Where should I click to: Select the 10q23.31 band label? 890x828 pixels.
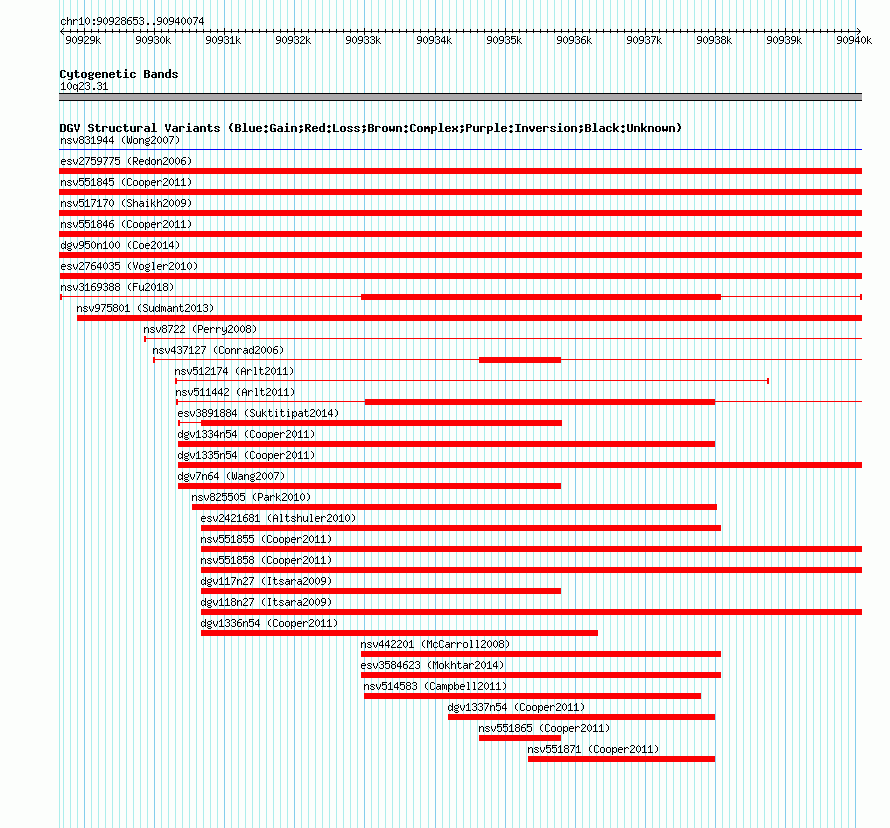click(x=84, y=86)
